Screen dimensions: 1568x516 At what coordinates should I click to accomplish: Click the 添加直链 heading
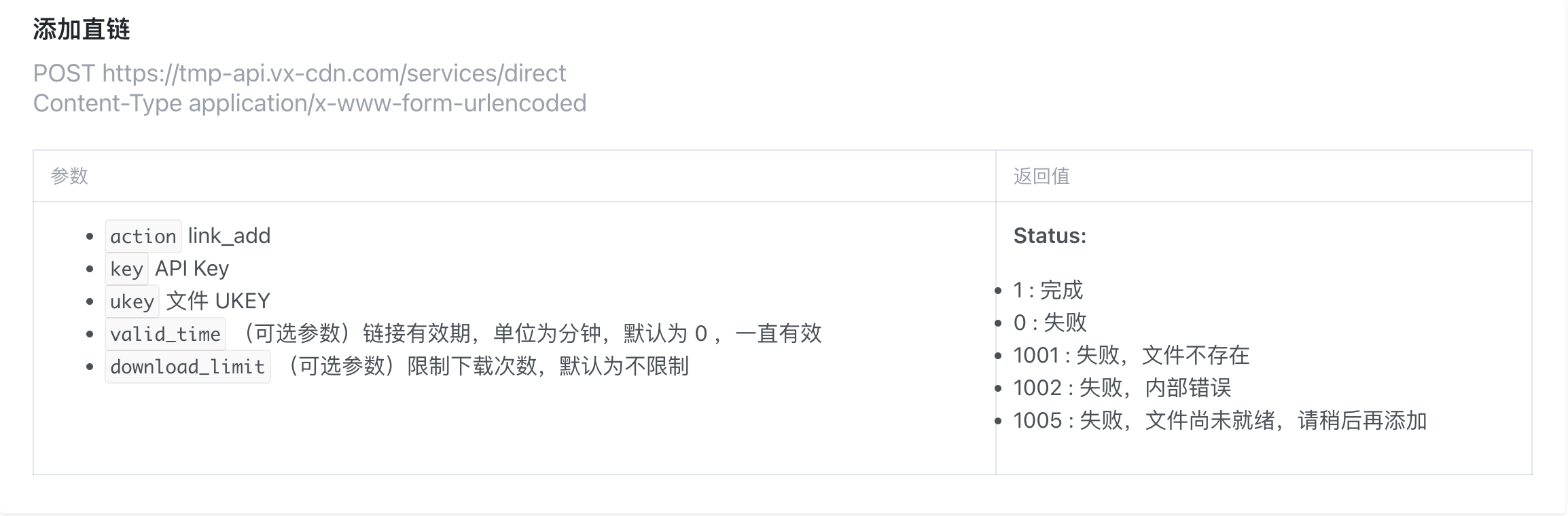(82, 30)
